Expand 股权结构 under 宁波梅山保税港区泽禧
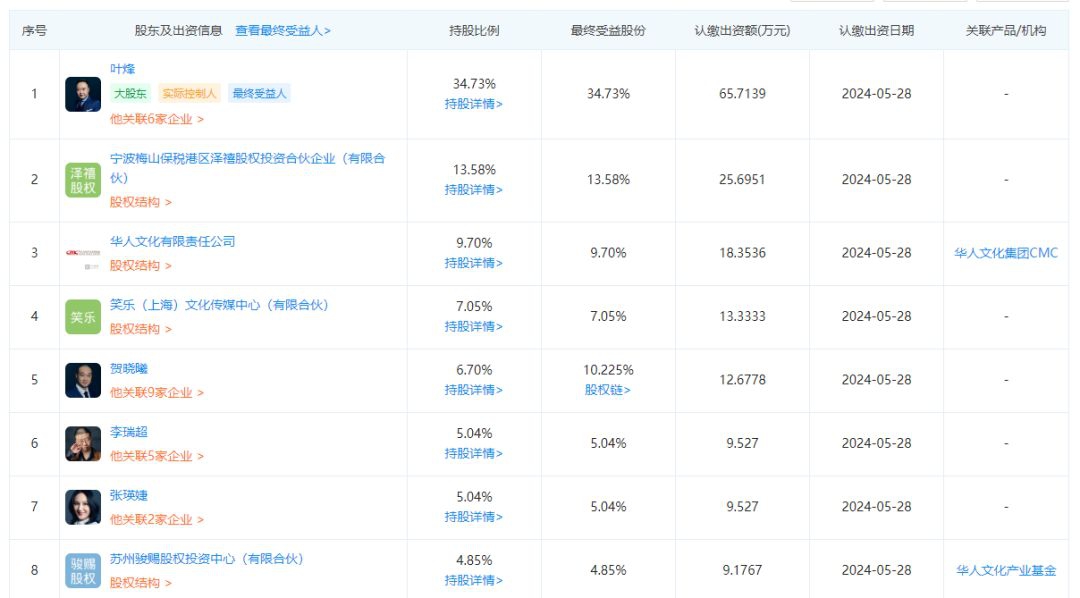 [x=141, y=203]
